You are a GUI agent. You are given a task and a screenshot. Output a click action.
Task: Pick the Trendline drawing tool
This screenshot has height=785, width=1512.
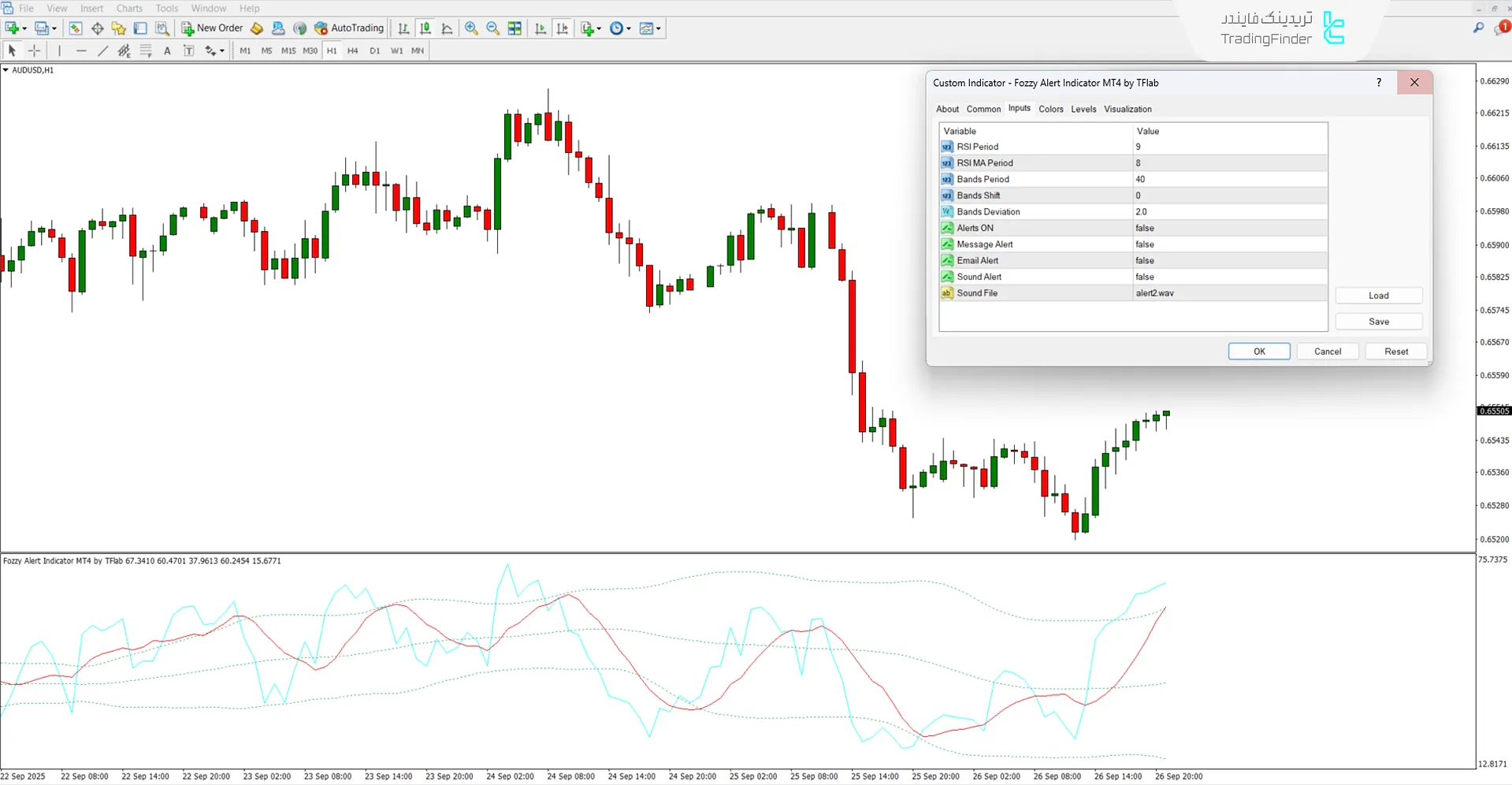[102, 50]
